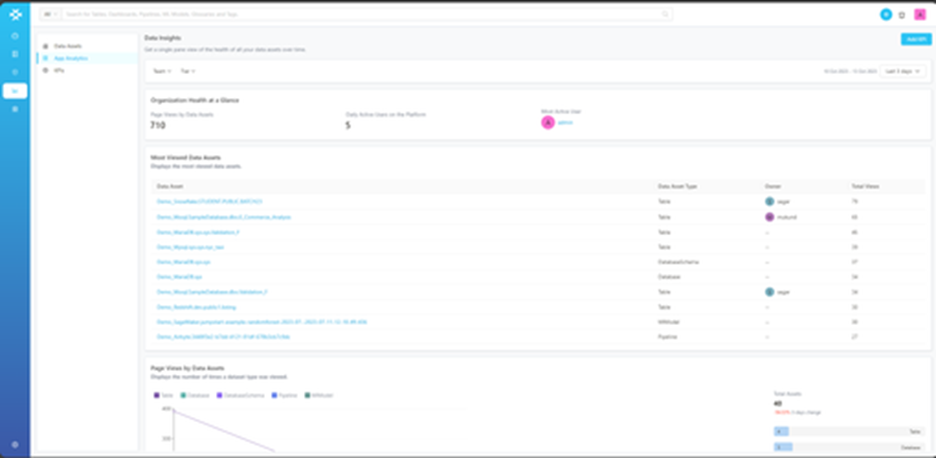Open the notification icon in top bar
This screenshot has width=936, height=458.
(902, 15)
